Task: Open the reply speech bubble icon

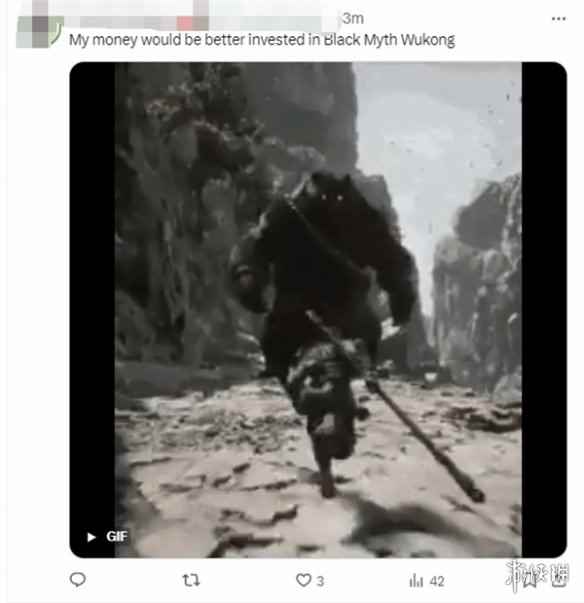Action: [x=78, y=580]
